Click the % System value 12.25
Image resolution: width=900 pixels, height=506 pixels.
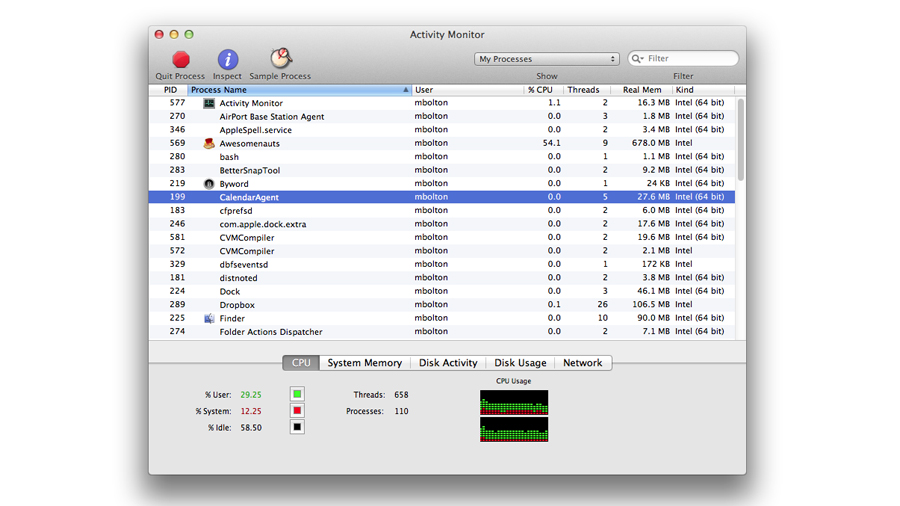[251, 411]
